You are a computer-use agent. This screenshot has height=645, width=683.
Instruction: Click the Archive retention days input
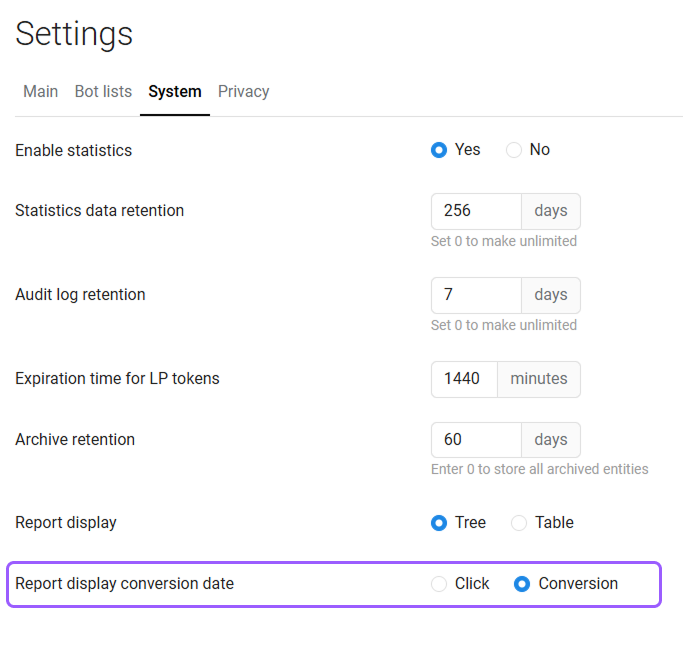(476, 440)
